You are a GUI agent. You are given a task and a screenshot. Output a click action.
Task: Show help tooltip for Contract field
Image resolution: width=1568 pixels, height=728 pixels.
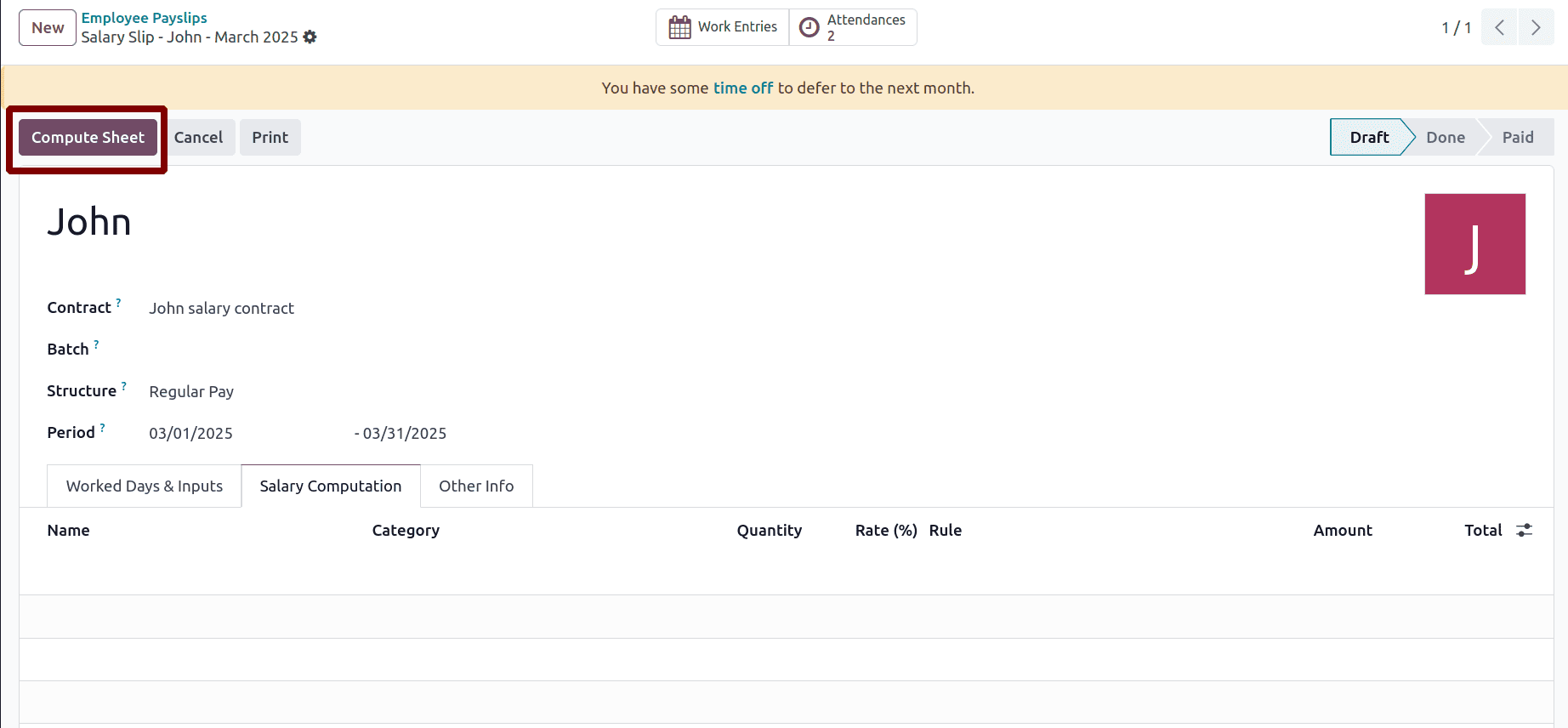118,303
